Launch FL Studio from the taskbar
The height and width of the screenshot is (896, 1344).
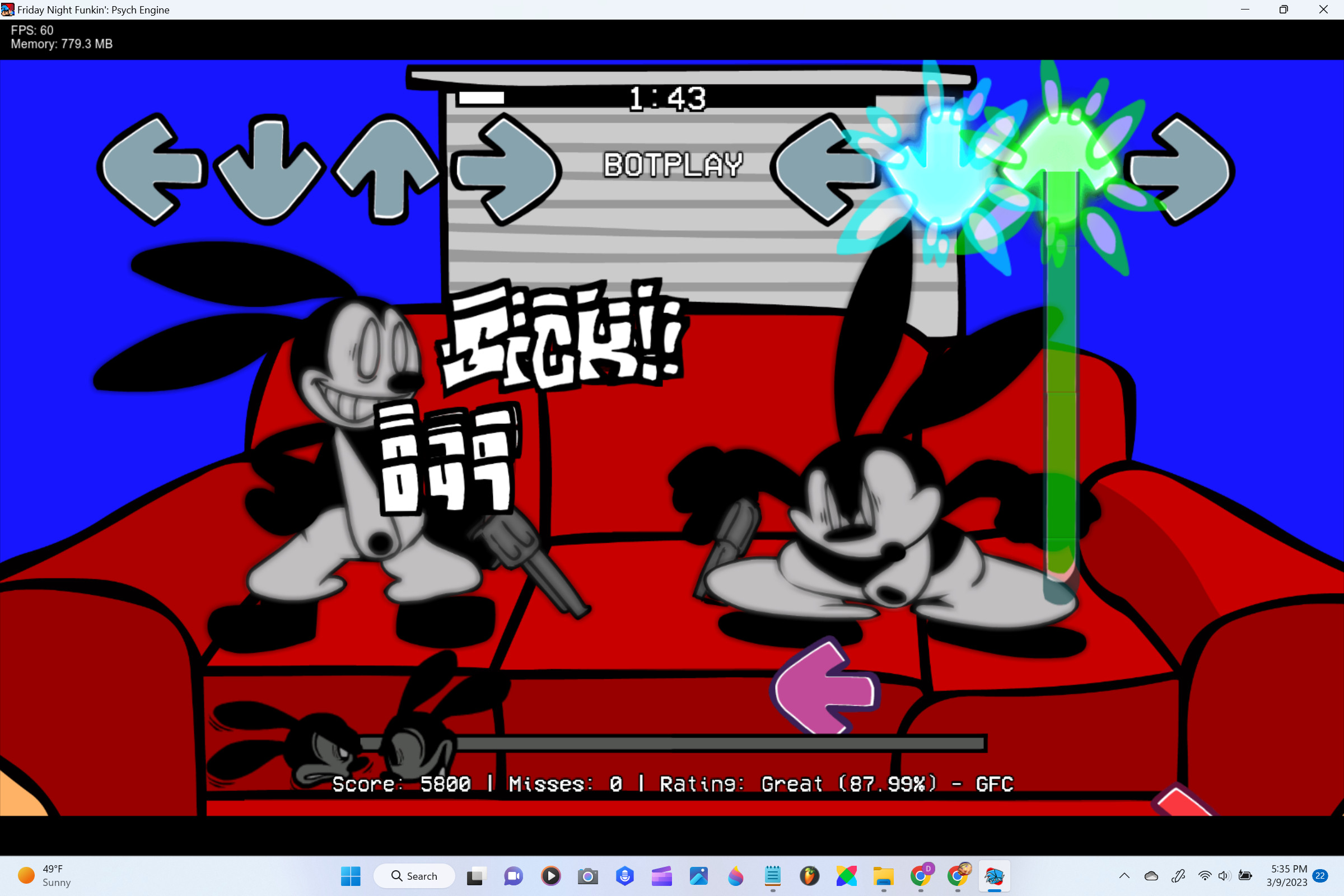click(x=810, y=876)
